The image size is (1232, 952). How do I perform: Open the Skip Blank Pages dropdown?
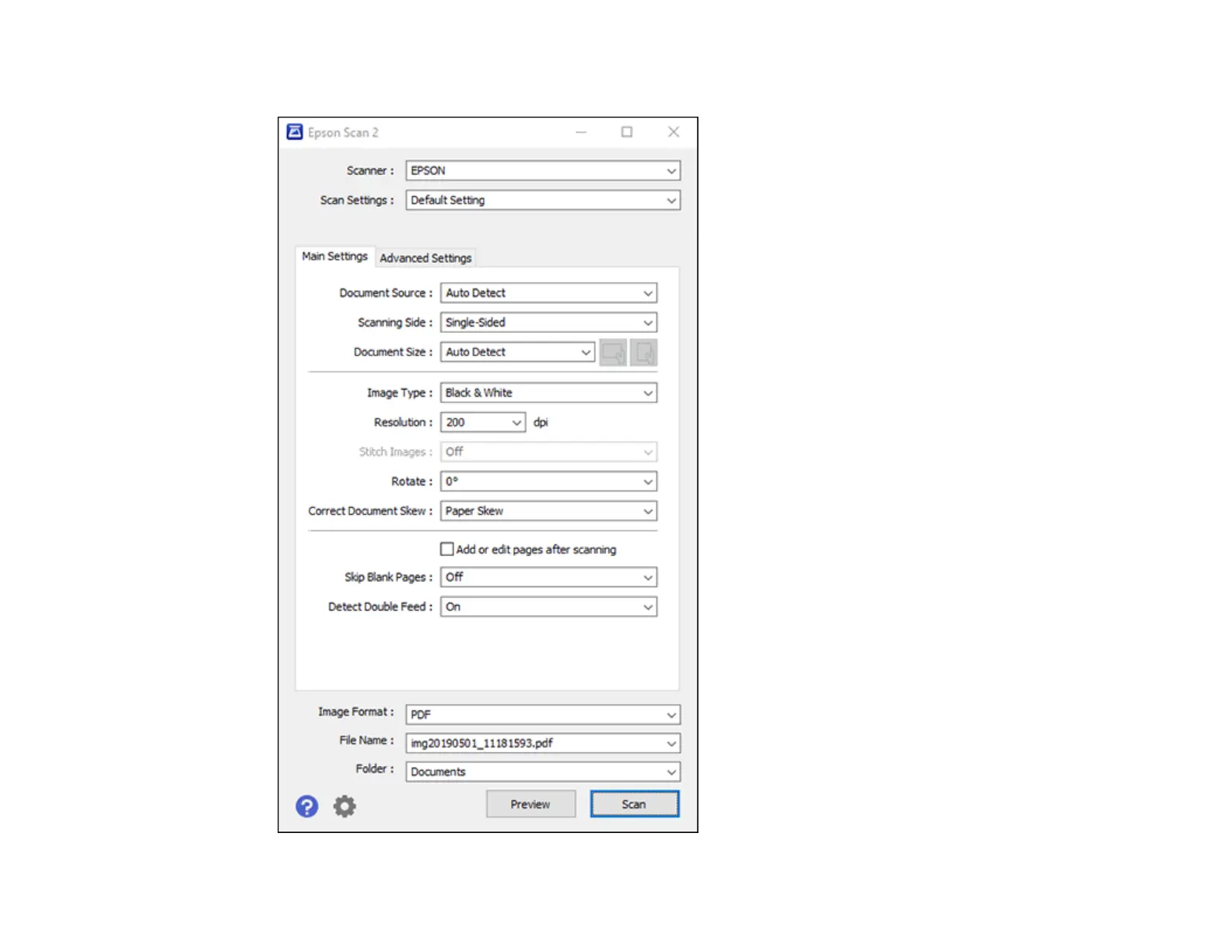548,577
